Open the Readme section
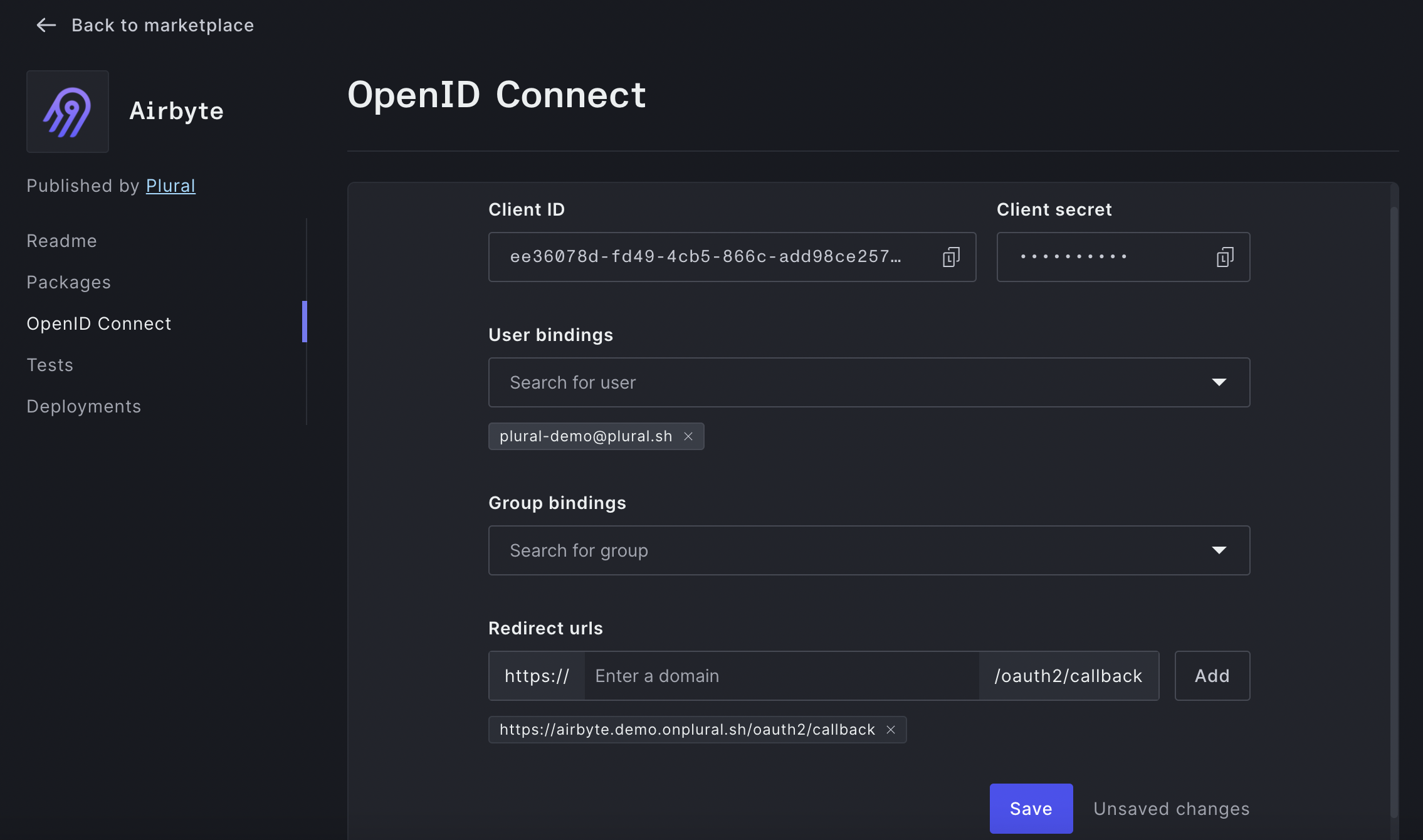1423x840 pixels. click(61, 241)
